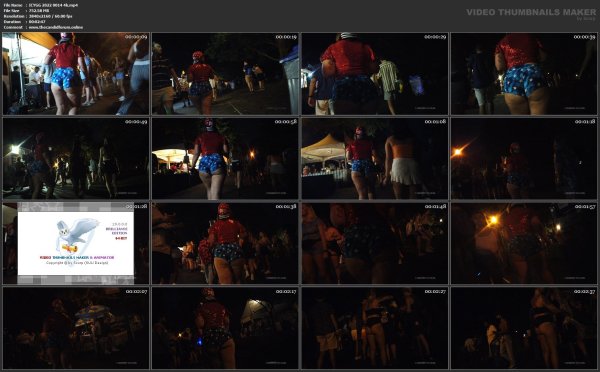Click the File Size value in MB
The height and width of the screenshot is (372, 600).
point(39,11)
